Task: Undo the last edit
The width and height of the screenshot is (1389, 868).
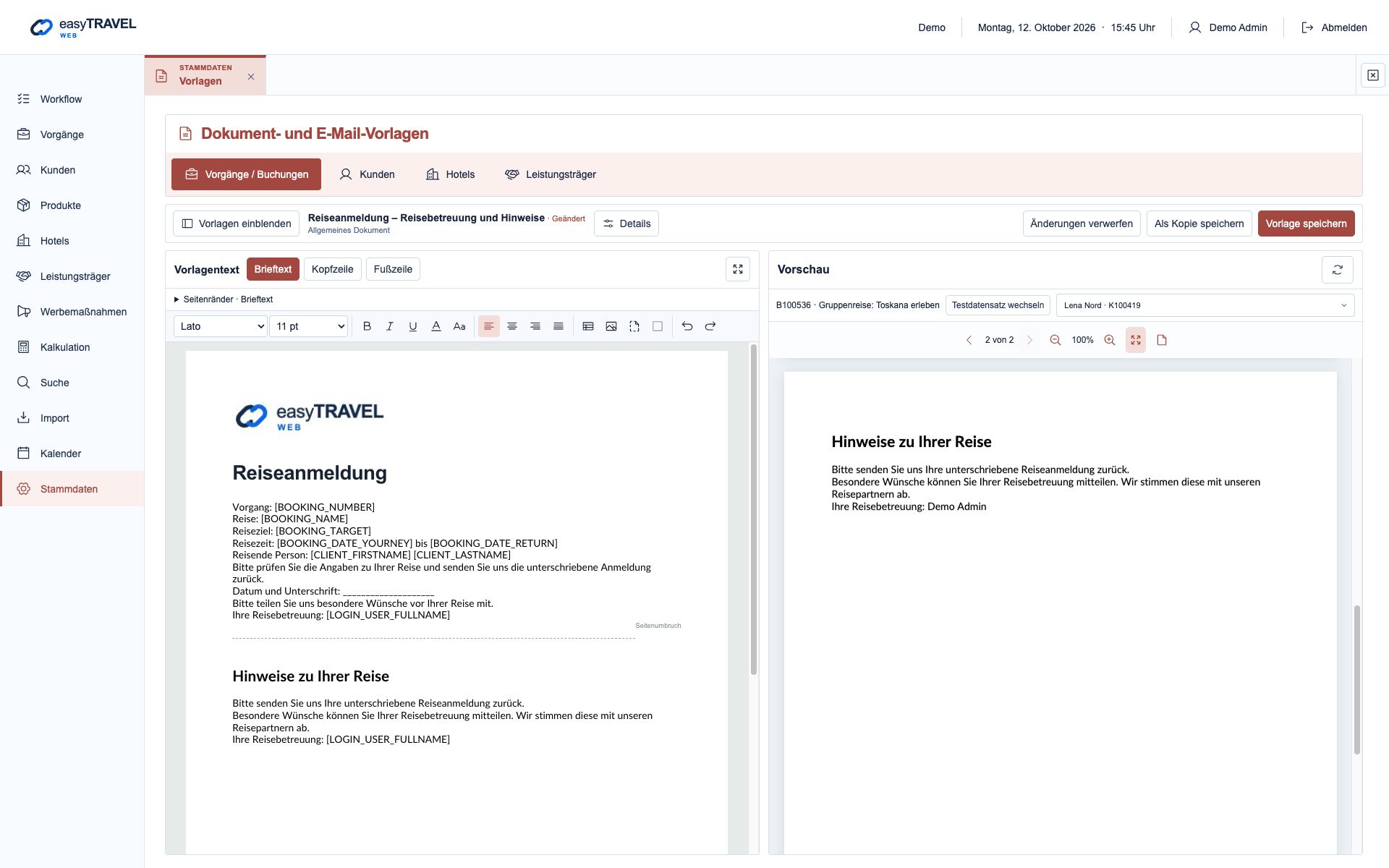Action: tap(687, 326)
